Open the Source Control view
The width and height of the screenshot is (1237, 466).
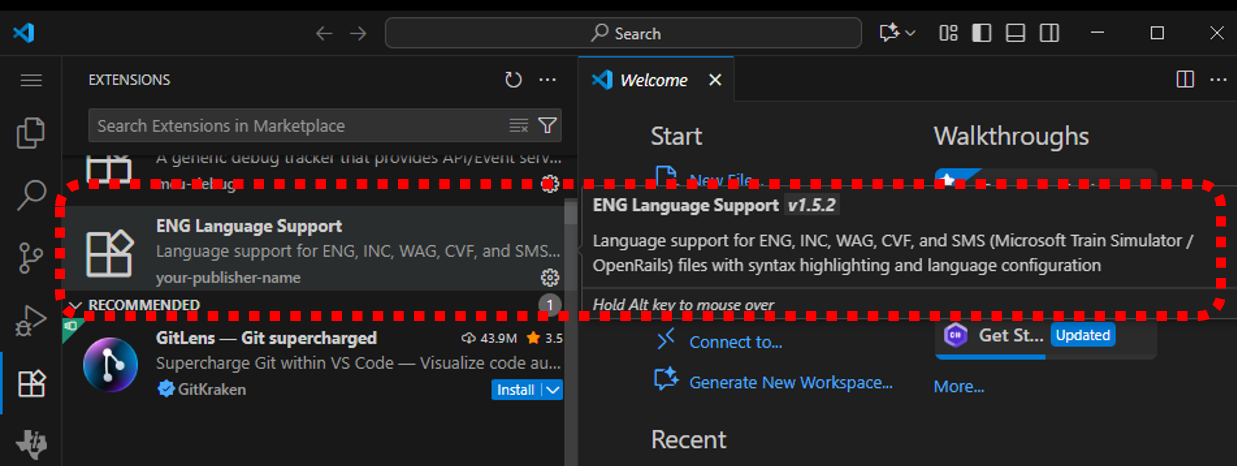(31, 258)
